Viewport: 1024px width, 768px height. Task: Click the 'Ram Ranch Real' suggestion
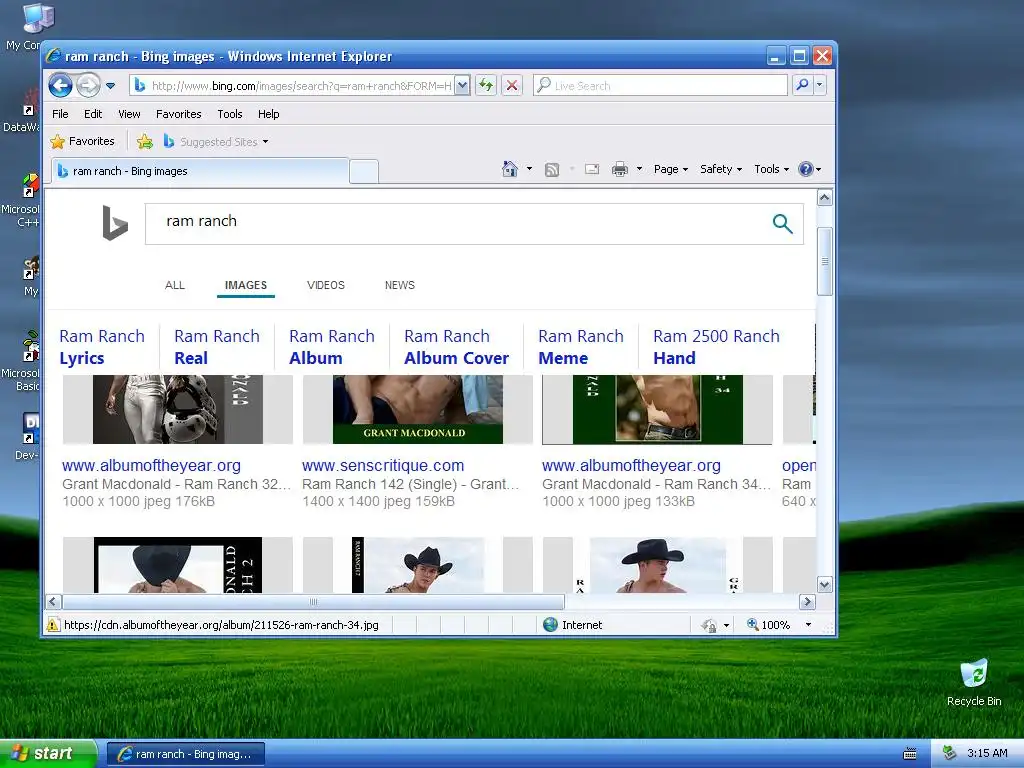(x=217, y=347)
